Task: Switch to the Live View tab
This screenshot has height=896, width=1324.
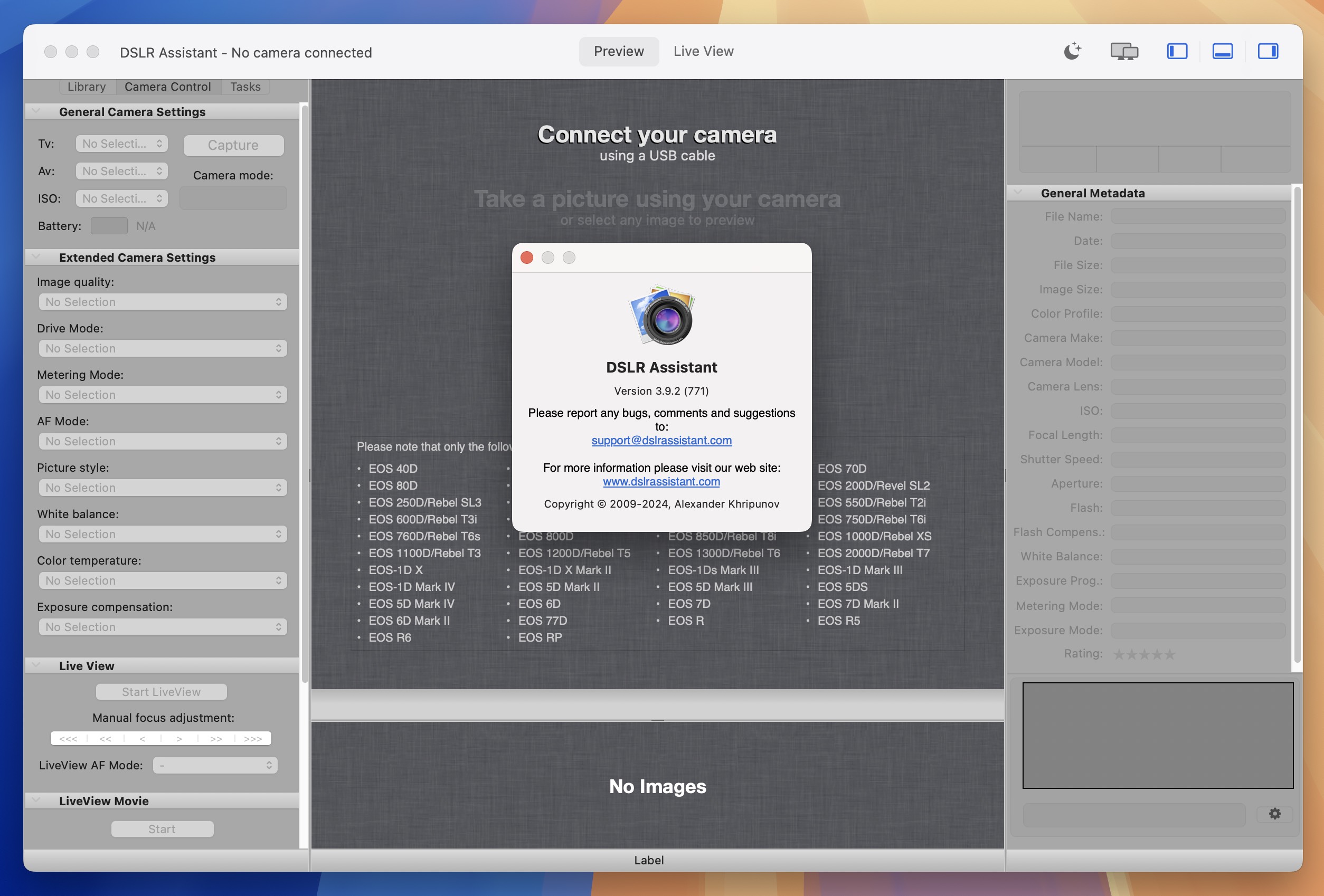Action: (703, 50)
